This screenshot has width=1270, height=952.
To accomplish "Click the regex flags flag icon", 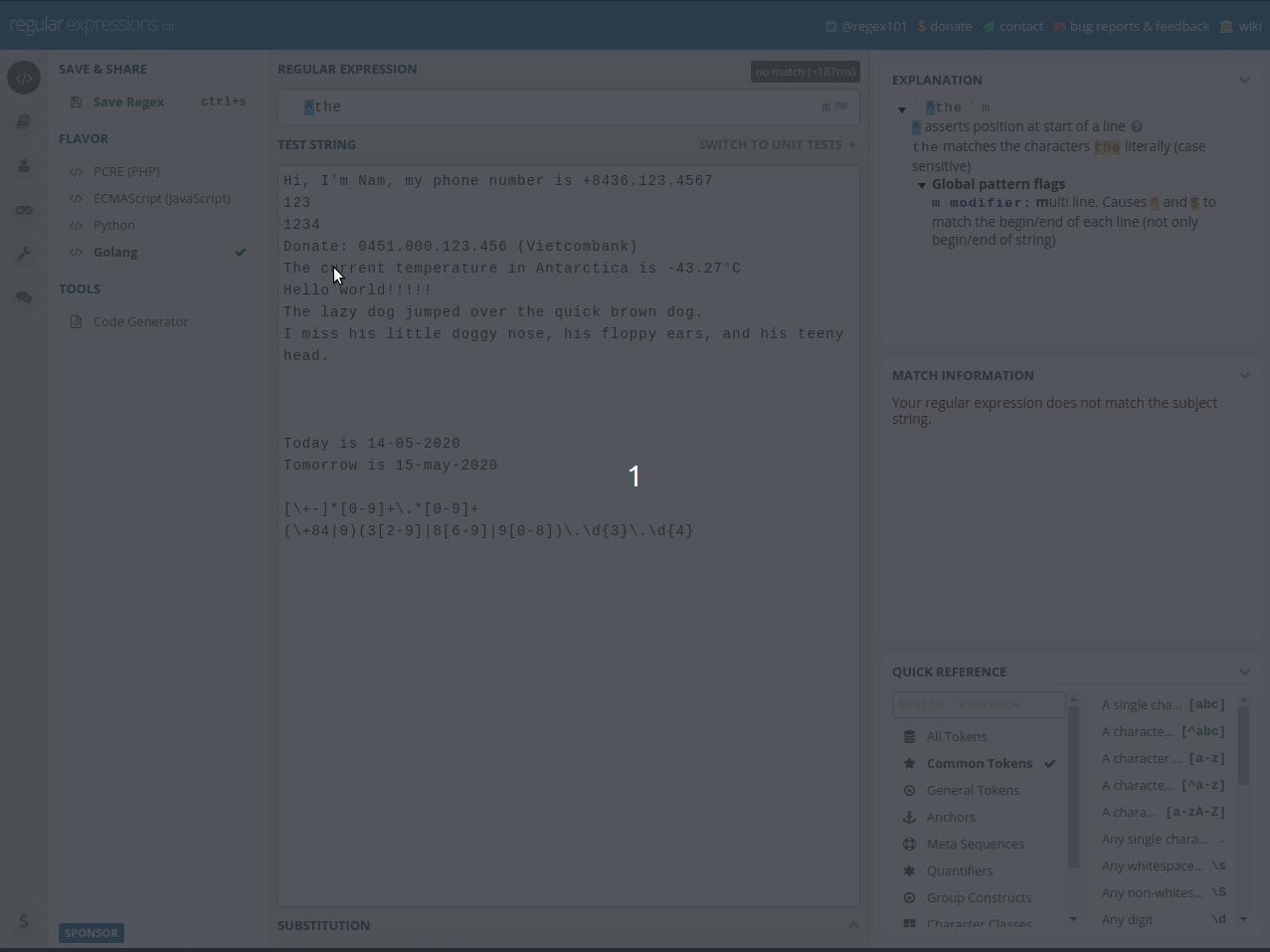I will [841, 106].
